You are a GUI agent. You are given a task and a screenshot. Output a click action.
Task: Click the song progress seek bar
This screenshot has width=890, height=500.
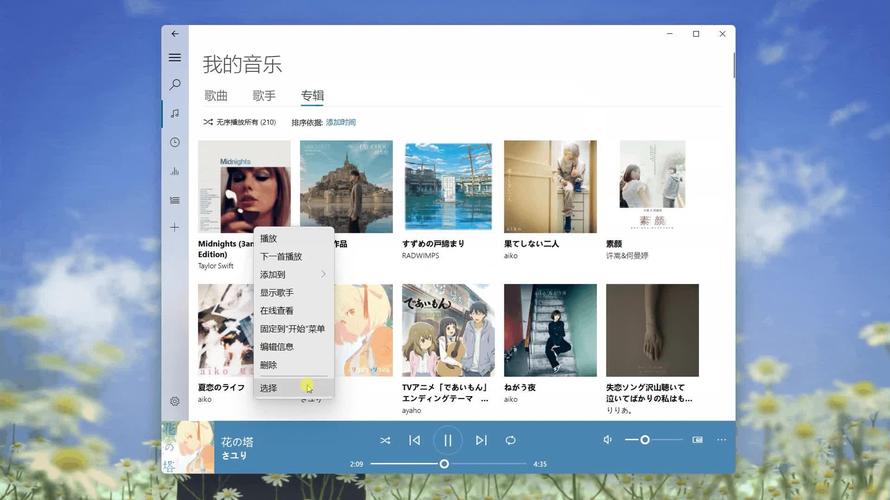[448, 464]
